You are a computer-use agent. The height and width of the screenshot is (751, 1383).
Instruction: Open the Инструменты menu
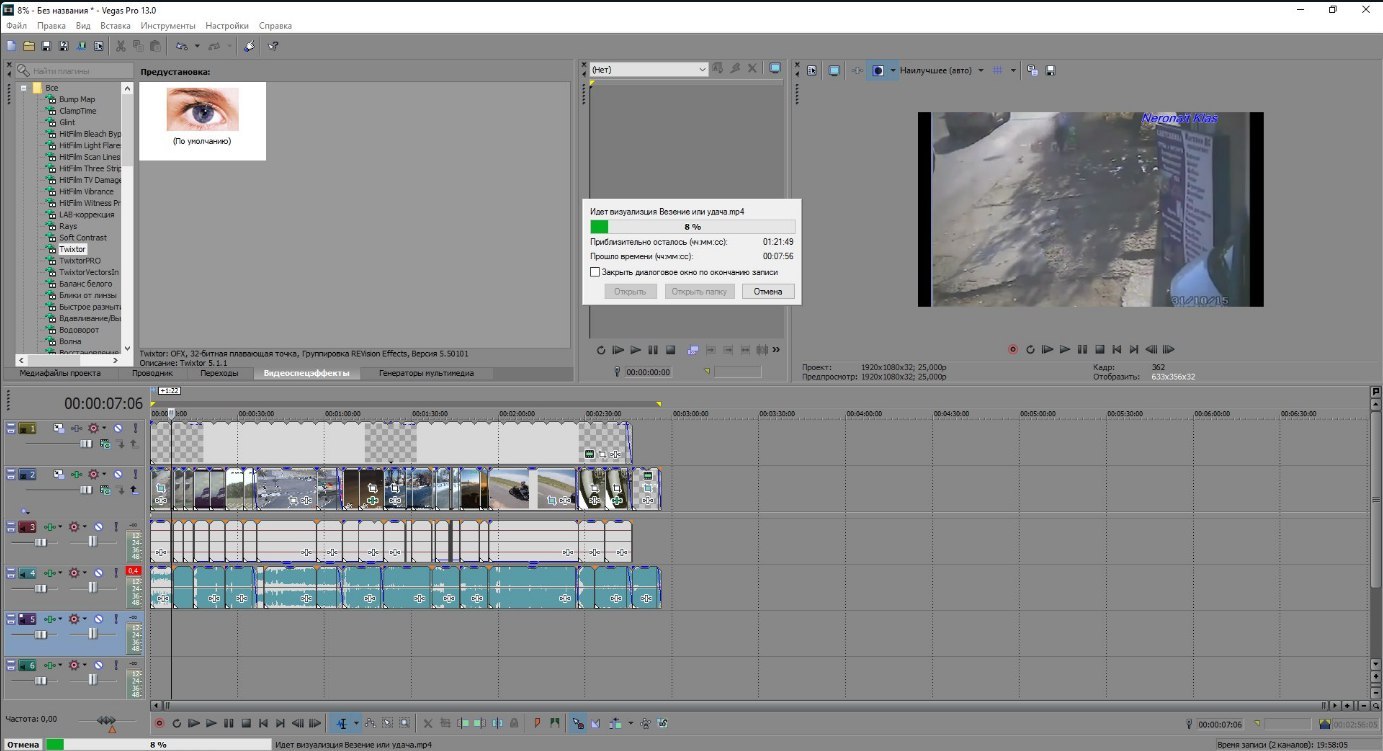point(168,25)
